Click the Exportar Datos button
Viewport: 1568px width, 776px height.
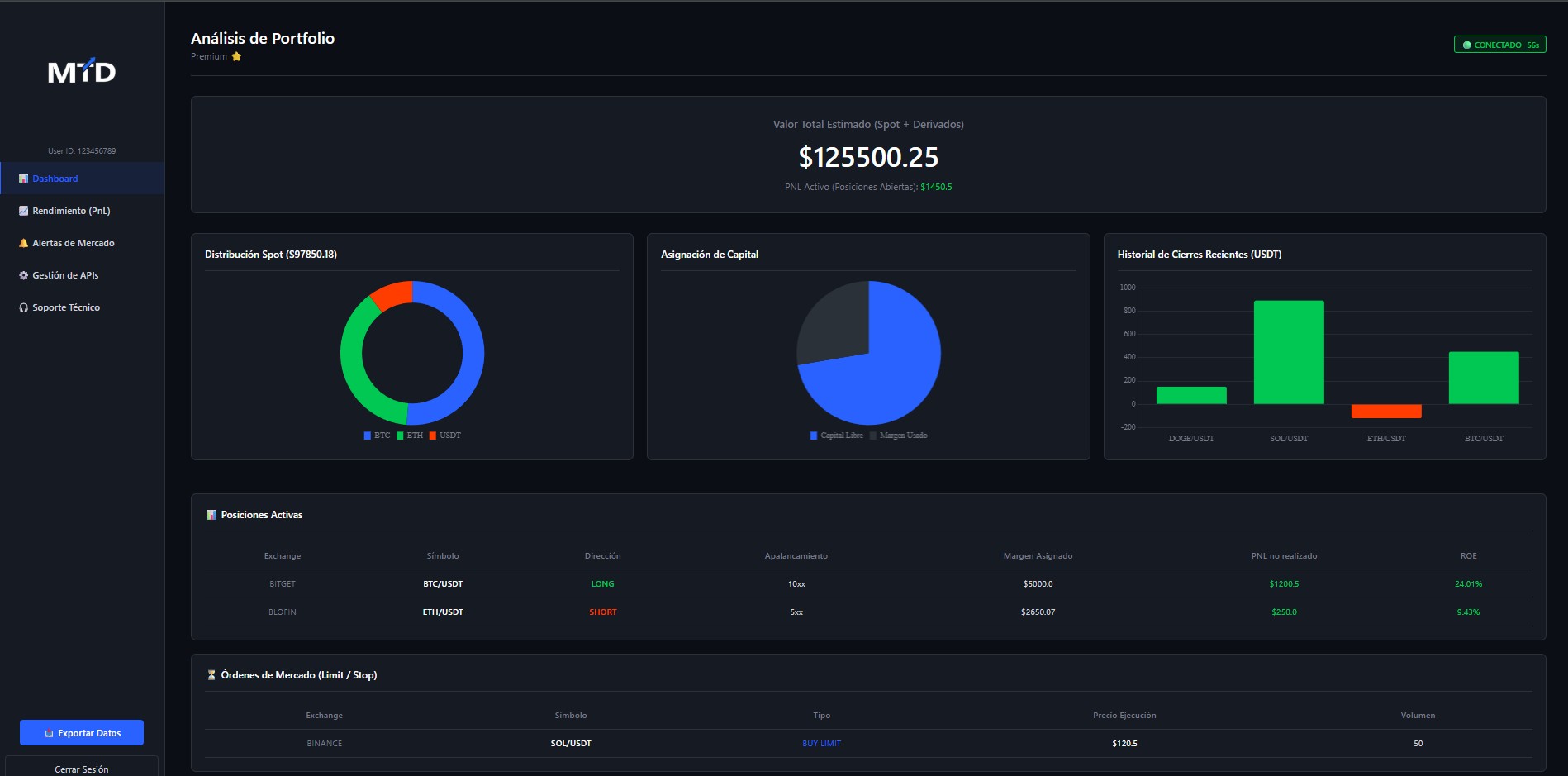(81, 732)
